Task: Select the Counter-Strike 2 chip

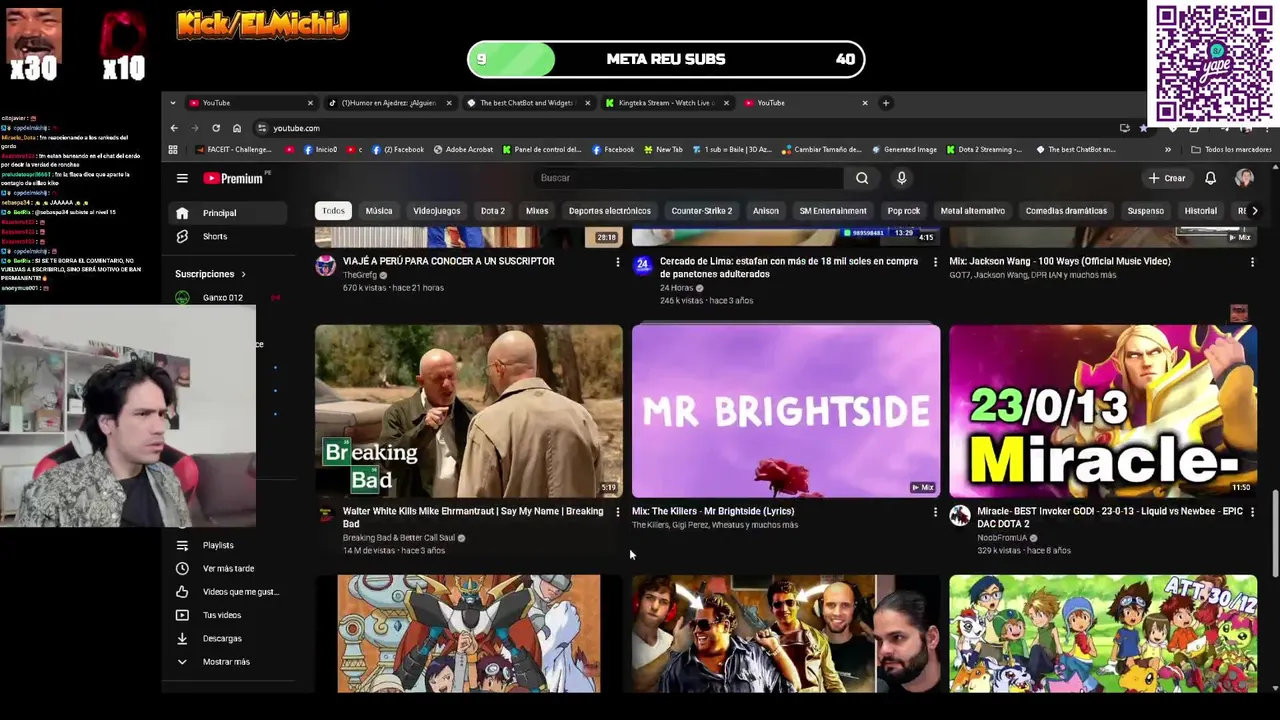Action: [x=702, y=211]
